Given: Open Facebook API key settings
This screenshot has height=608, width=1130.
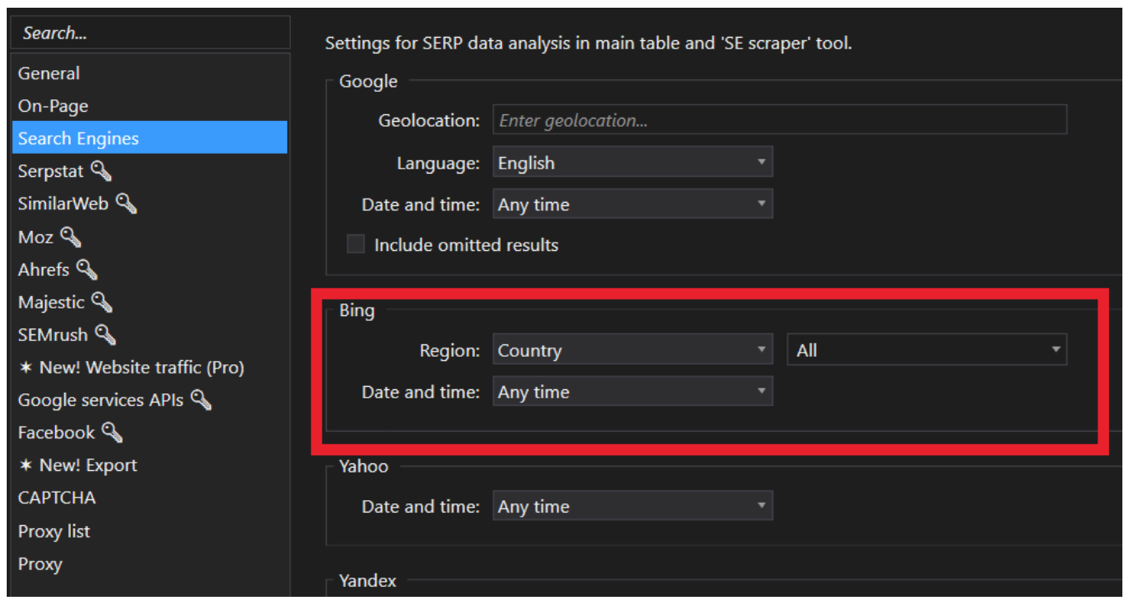Looking at the screenshot, I should 110,432.
